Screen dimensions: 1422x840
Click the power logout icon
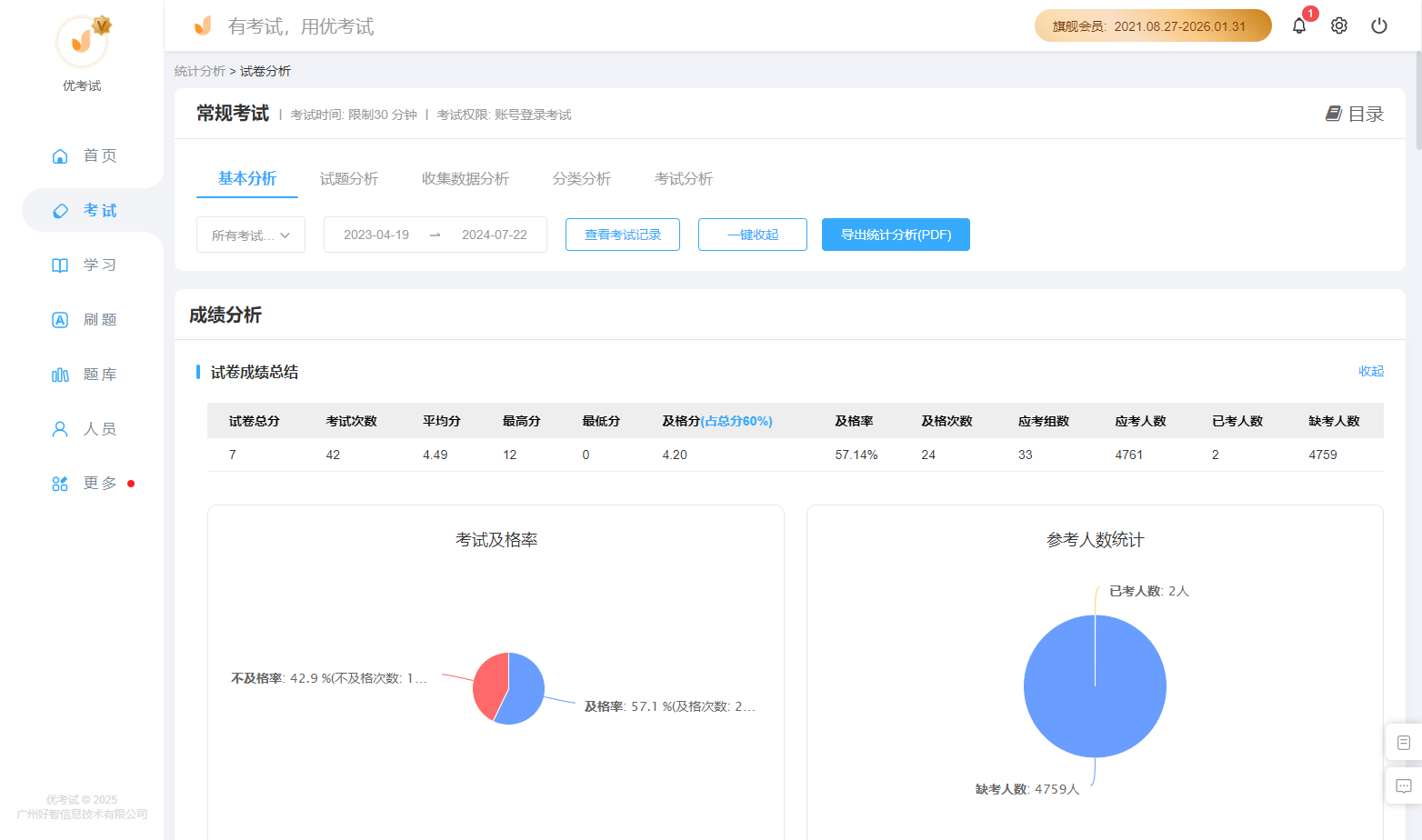pos(1379,25)
